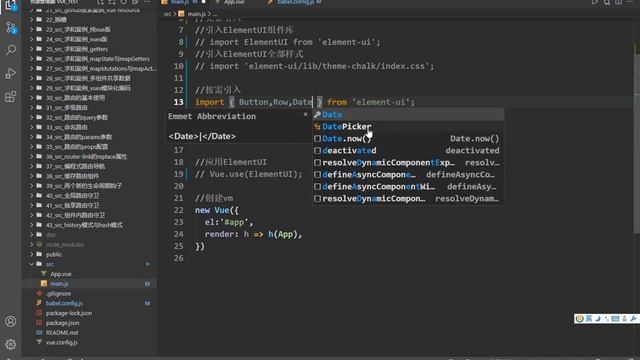Expand the public folder
Viewport: 640px width, 360px height.
pyautogui.click(x=31, y=254)
